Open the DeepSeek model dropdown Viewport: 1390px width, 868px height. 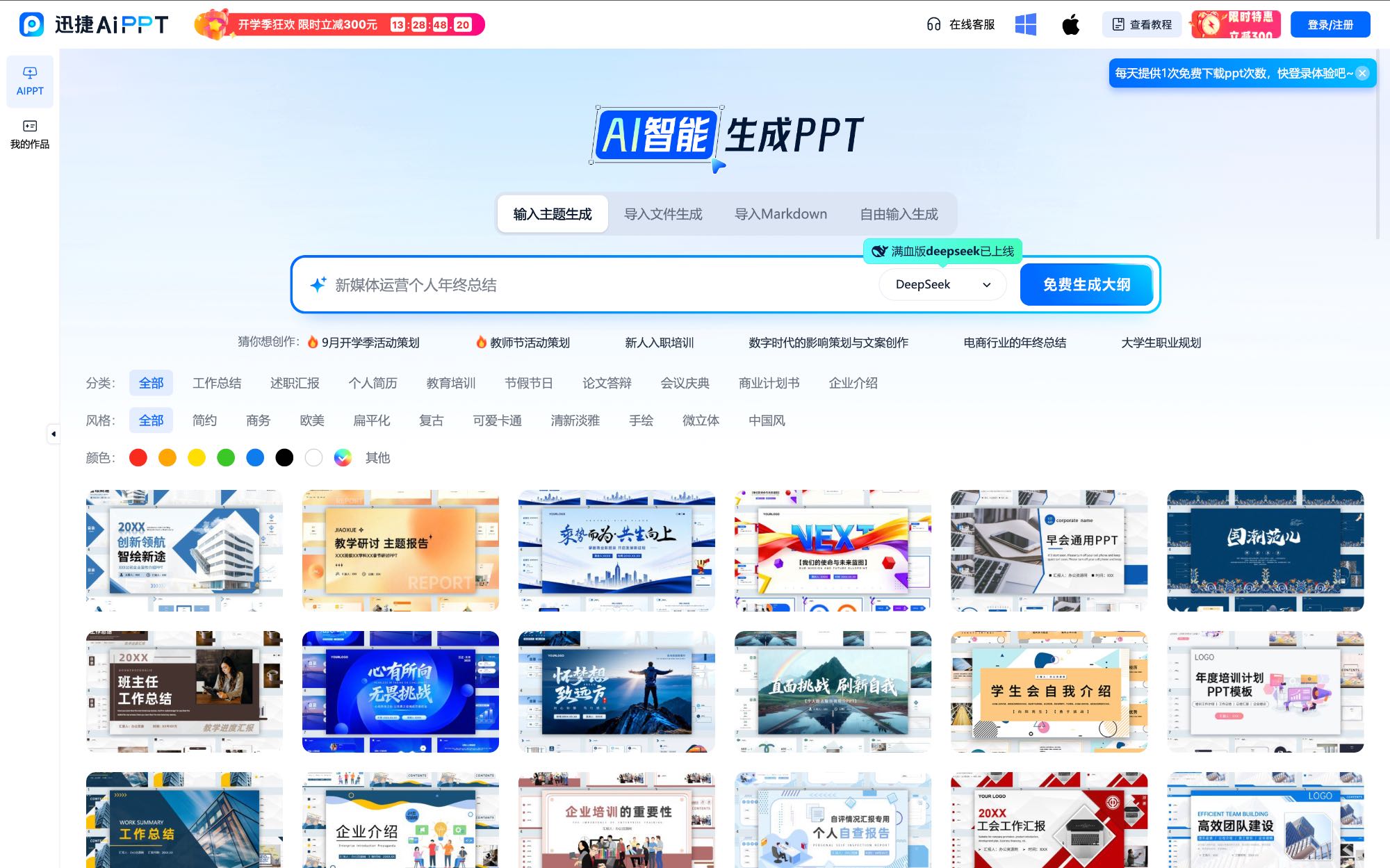pos(942,285)
